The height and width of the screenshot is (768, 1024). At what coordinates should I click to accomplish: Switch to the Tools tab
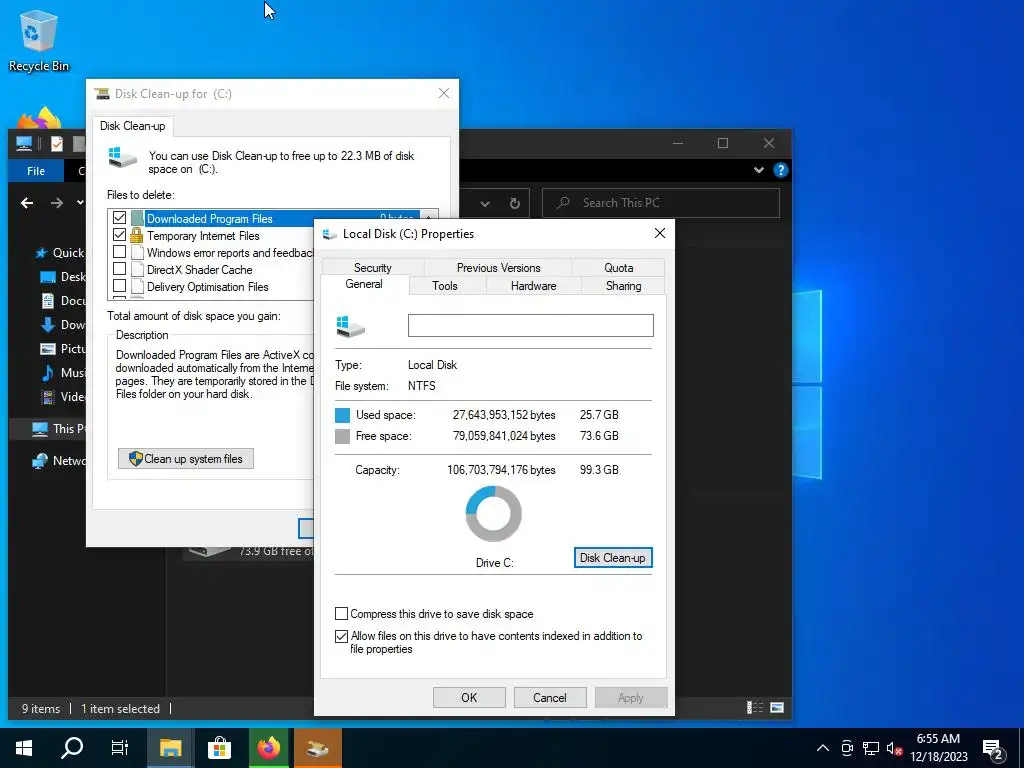(x=445, y=286)
